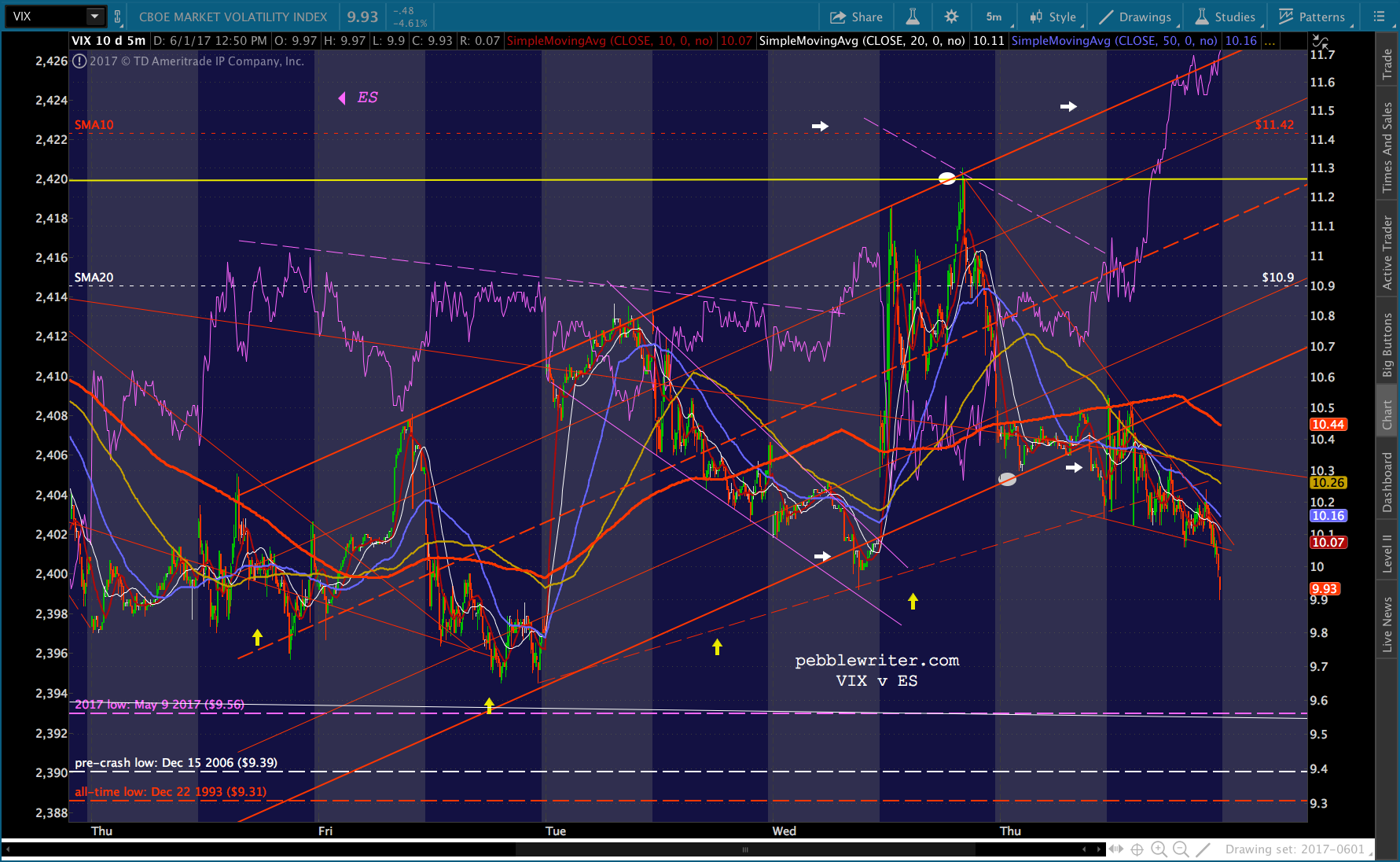Screen dimensions: 1400x862
Task: Click the SMA20 line label
Action: coord(94,278)
